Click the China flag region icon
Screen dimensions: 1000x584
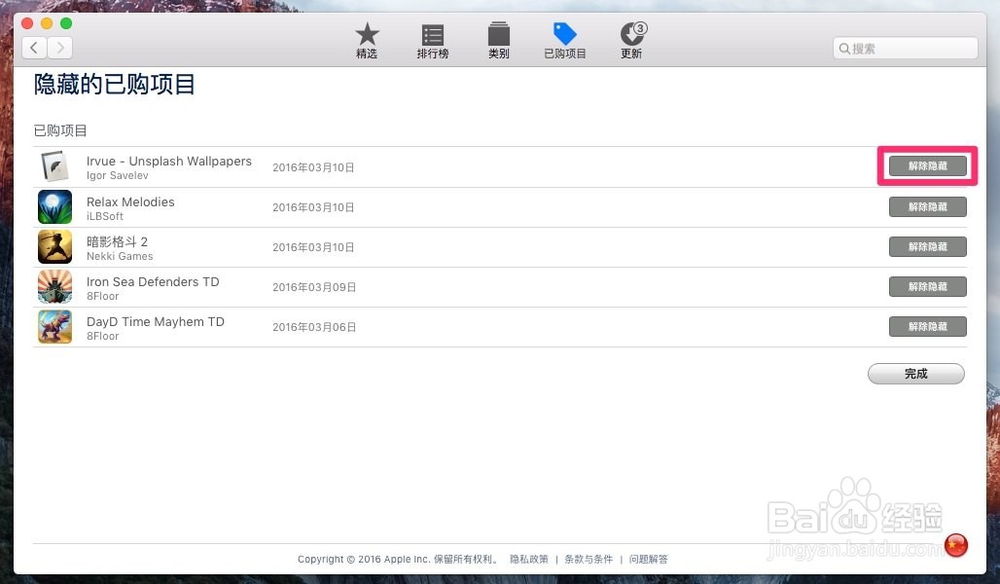point(956,545)
